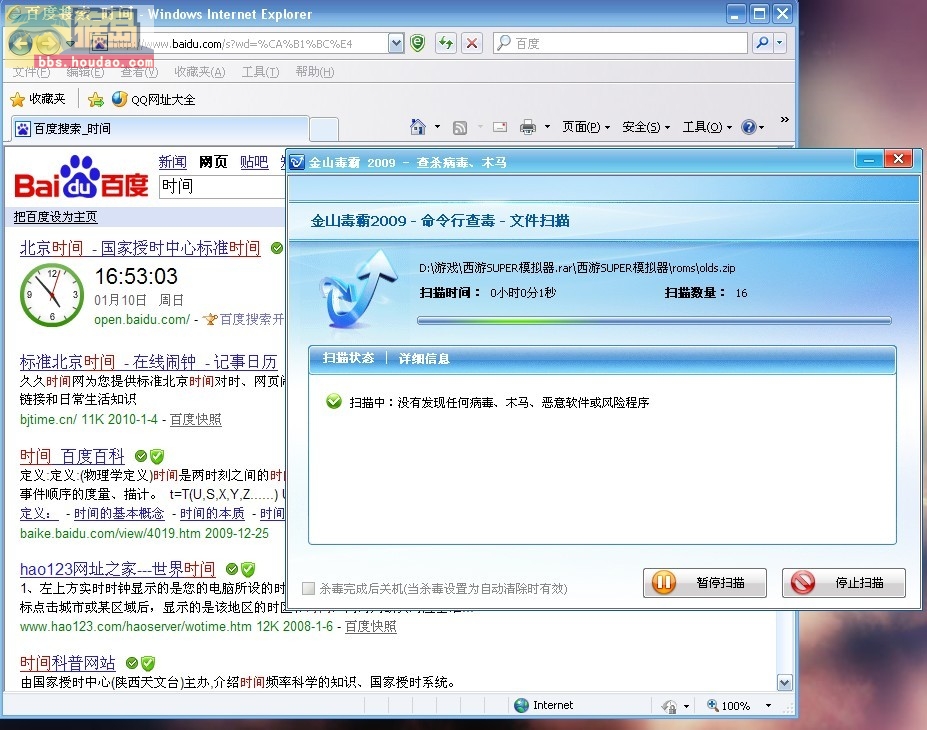
Task: Open the hao123网址之家---世界时间 result
Action: (x=118, y=569)
